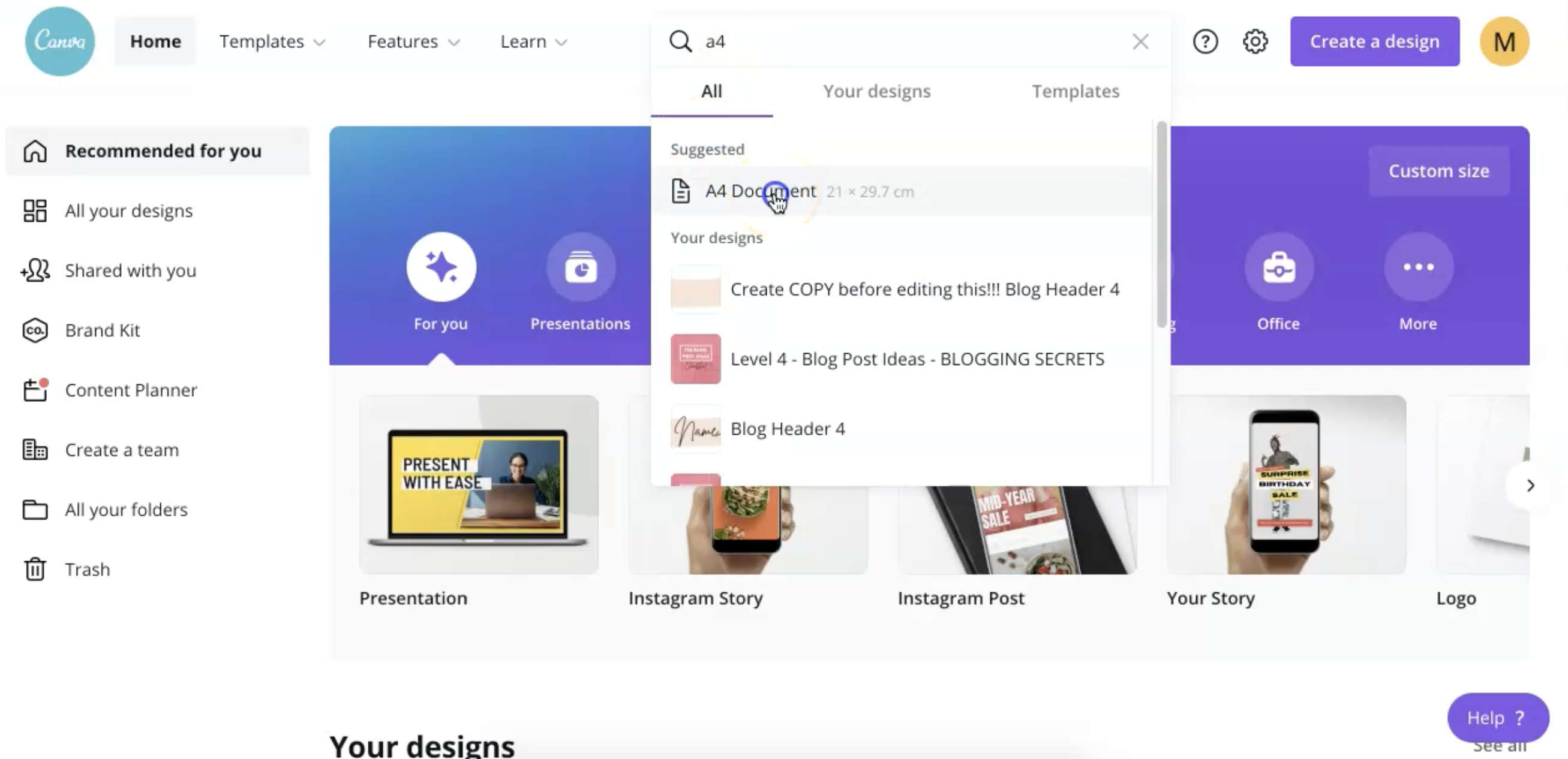Open the 'Blog Header 4' design result

(x=902, y=429)
